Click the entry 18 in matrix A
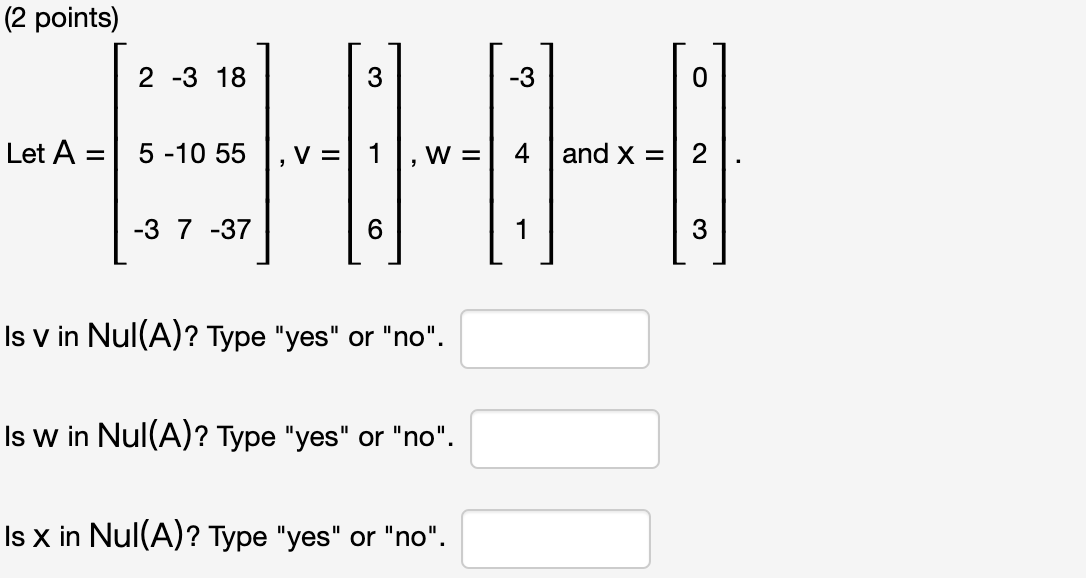Viewport: 1086px width, 578px height. (x=230, y=76)
